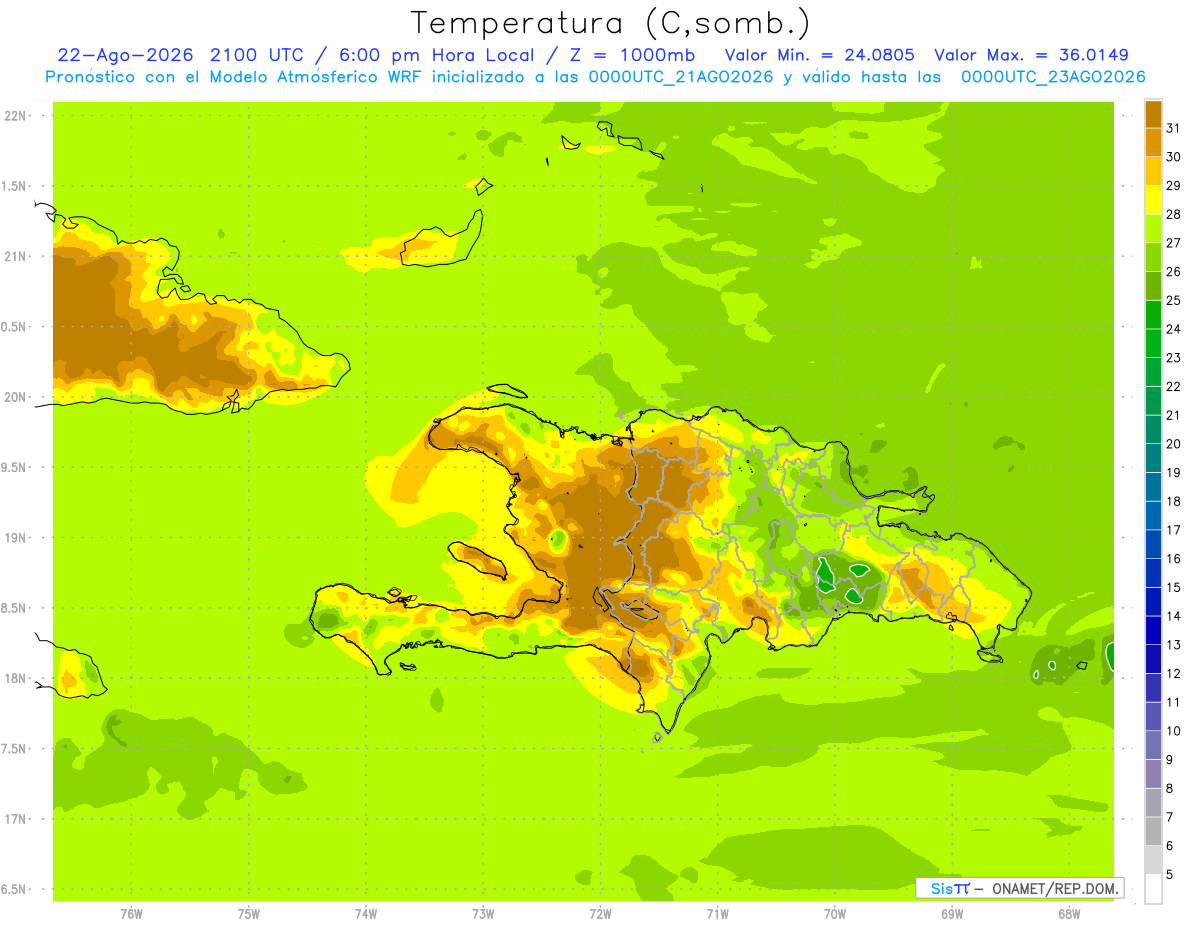Click the '5' label on the color scale
The image size is (1200, 927).
[x=1170, y=875]
